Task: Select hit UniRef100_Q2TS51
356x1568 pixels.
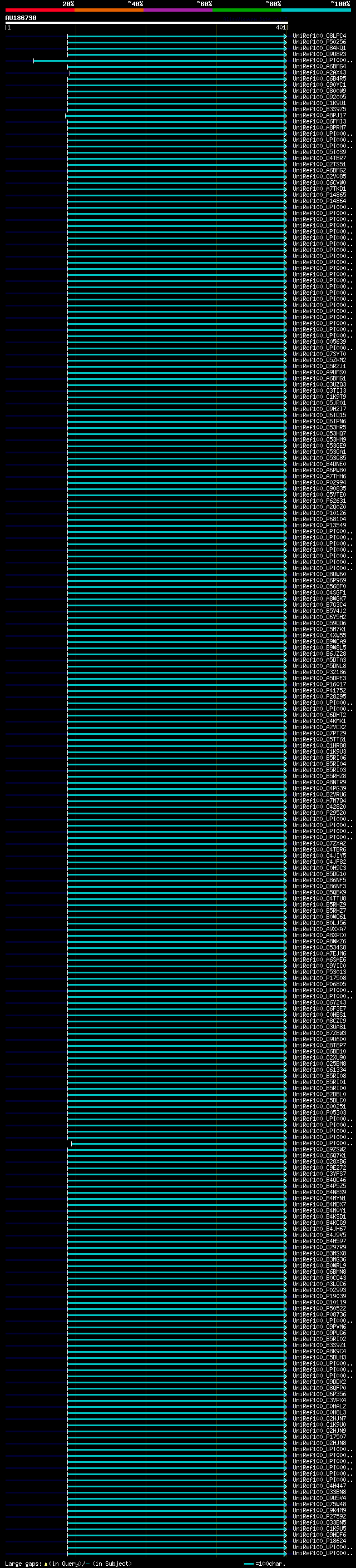Action: (x=319, y=164)
